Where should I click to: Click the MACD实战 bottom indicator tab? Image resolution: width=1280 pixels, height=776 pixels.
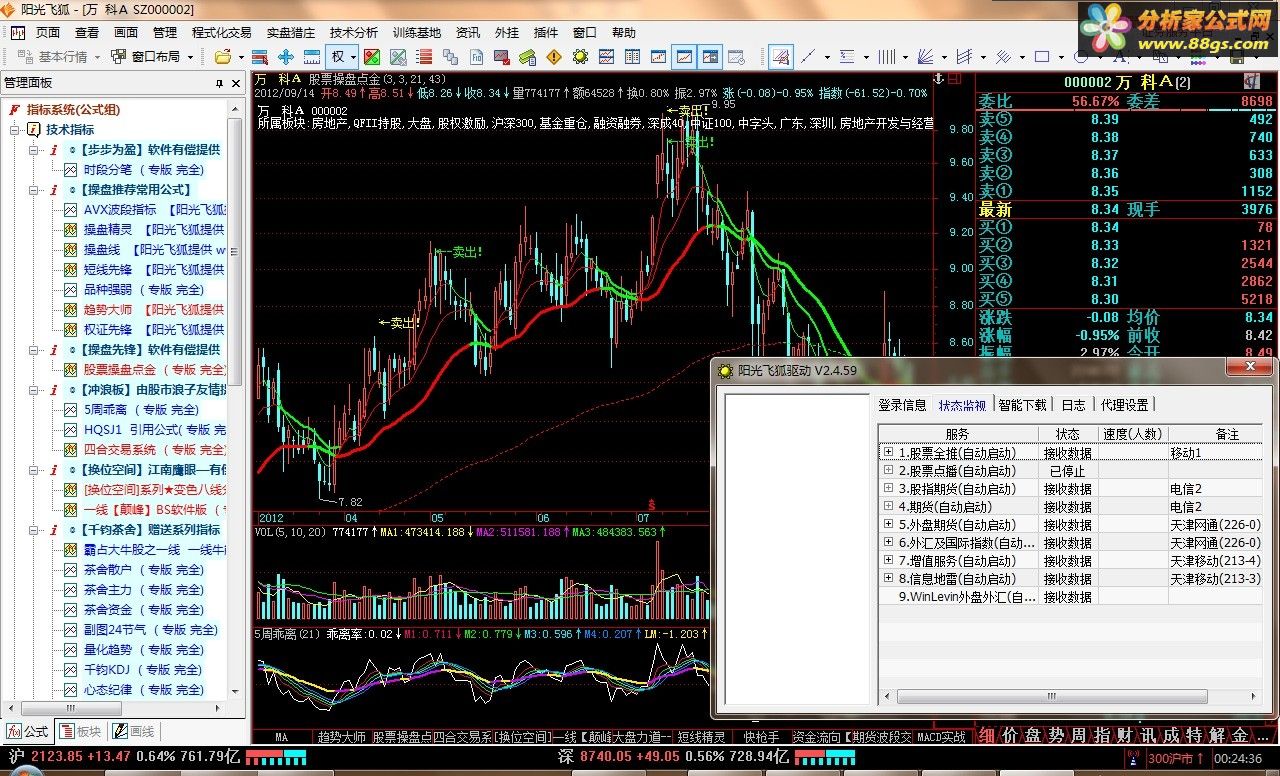coord(941,737)
